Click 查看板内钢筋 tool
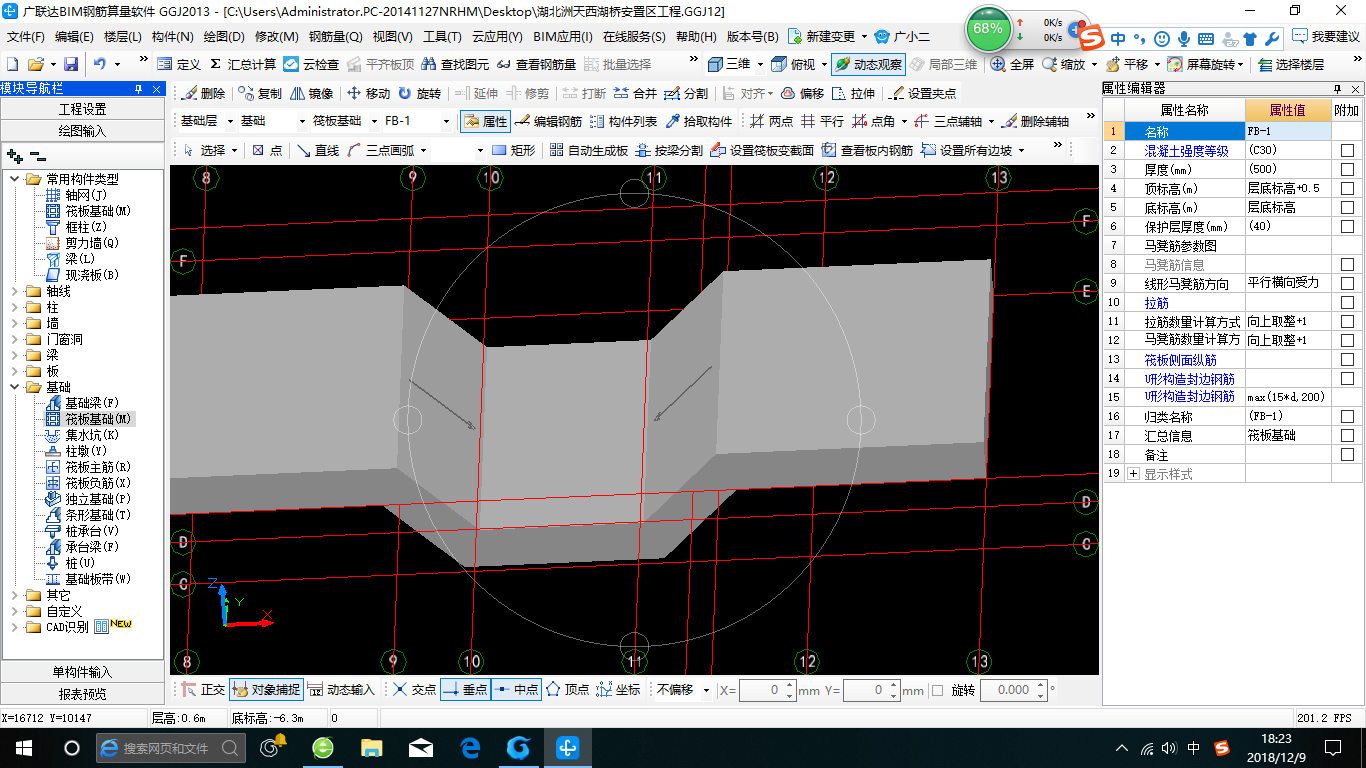The height and width of the screenshot is (768, 1366). point(868,151)
